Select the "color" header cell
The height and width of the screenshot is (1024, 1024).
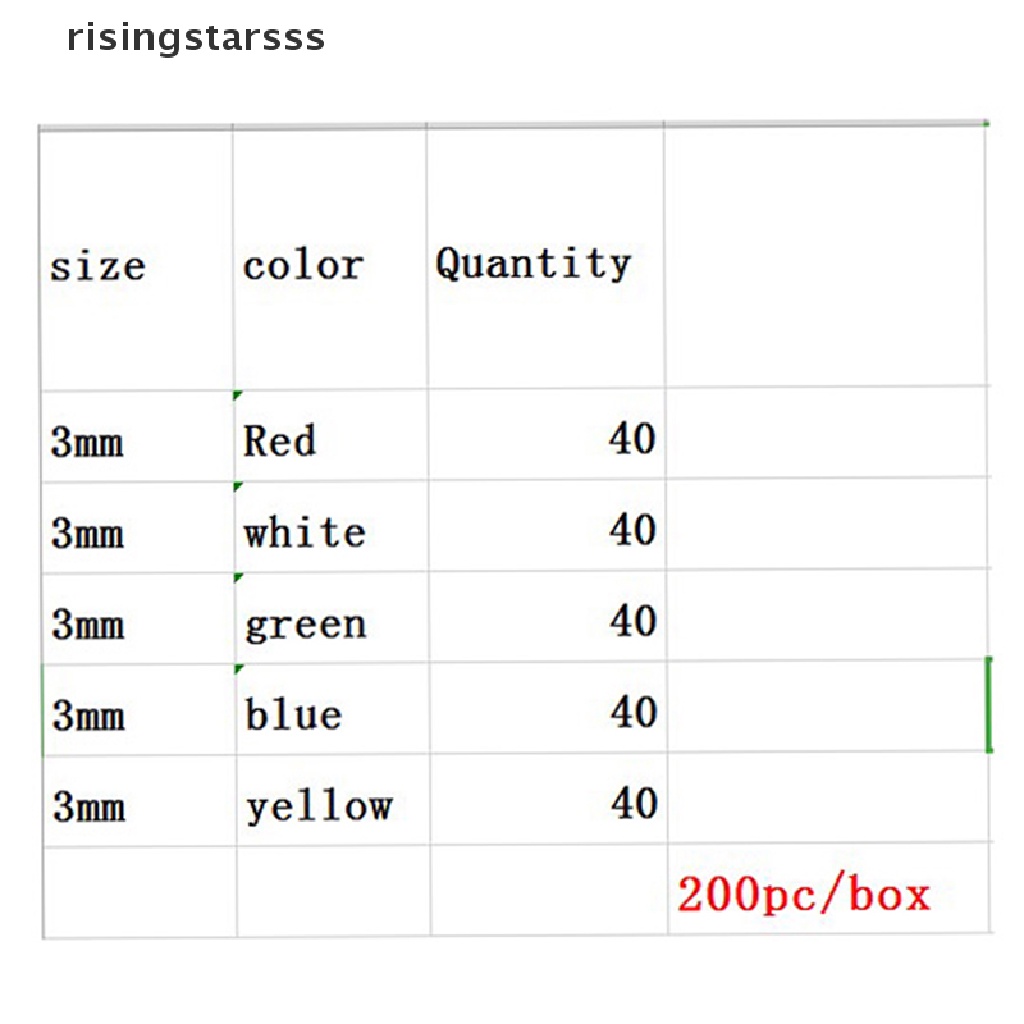click(302, 266)
